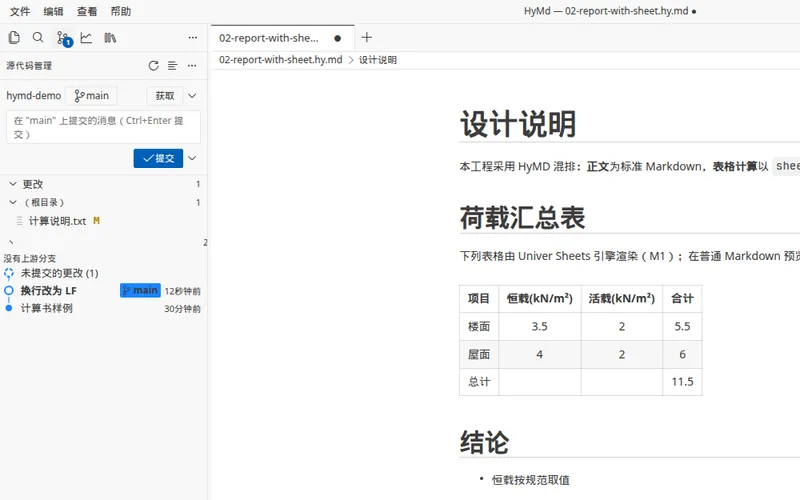Click the 30分钟前 timestamp

pyautogui.click(x=182, y=309)
